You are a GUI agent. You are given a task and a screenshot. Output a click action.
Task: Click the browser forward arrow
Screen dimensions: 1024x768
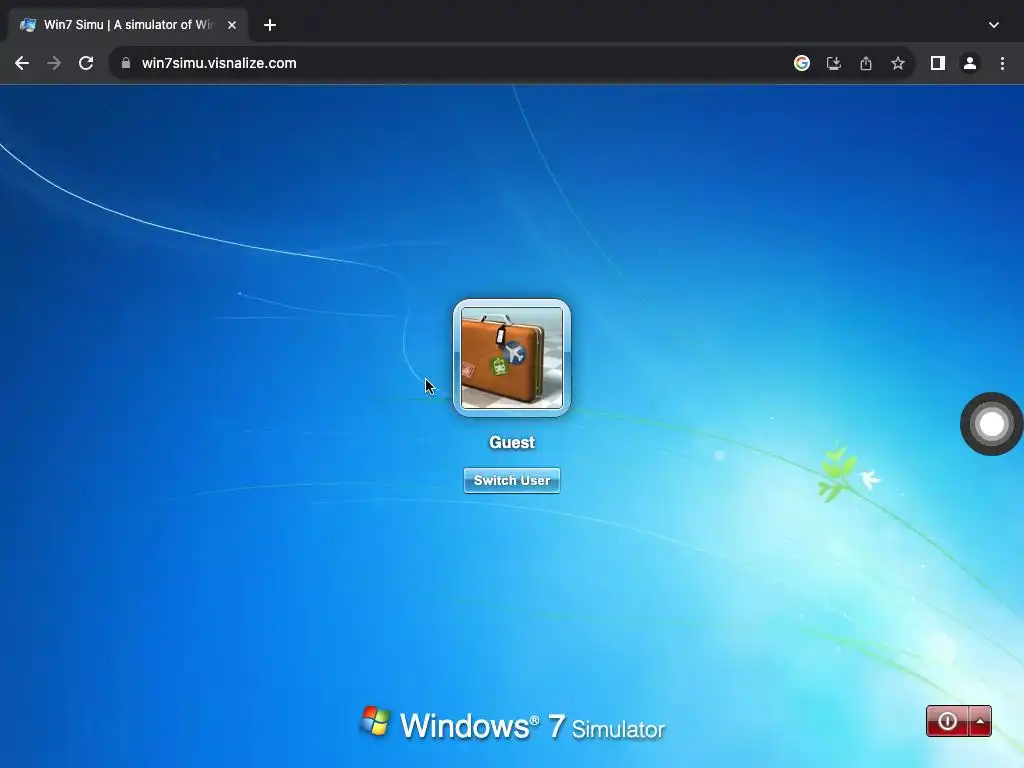point(54,63)
